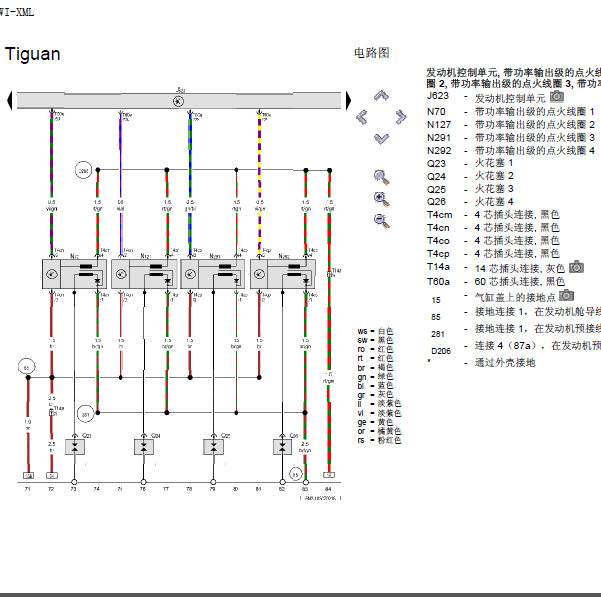Select the Q26 spark plug symbol
The image size is (601, 597).
pyautogui.click(x=282, y=447)
